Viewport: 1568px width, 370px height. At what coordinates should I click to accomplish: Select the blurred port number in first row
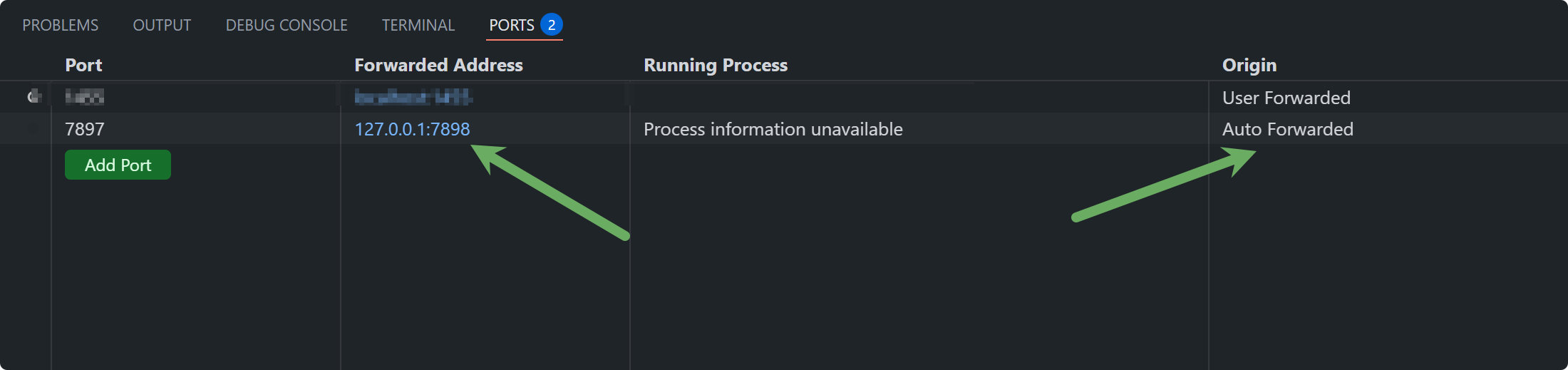click(85, 96)
